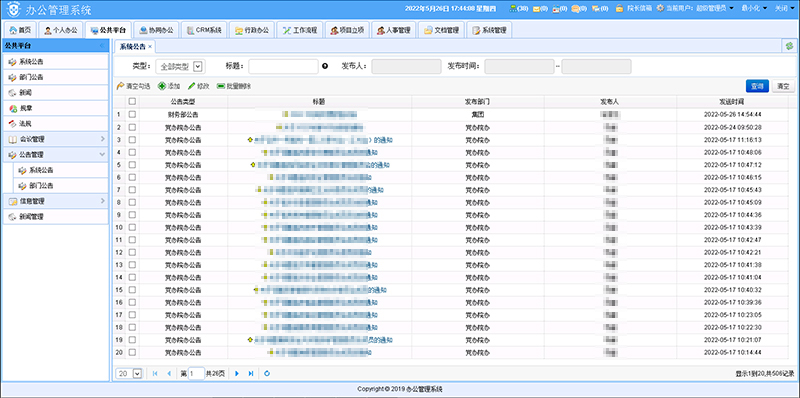This screenshot has height=398, width=800.
Task: Open the 首页 home tab
Action: coord(20,30)
